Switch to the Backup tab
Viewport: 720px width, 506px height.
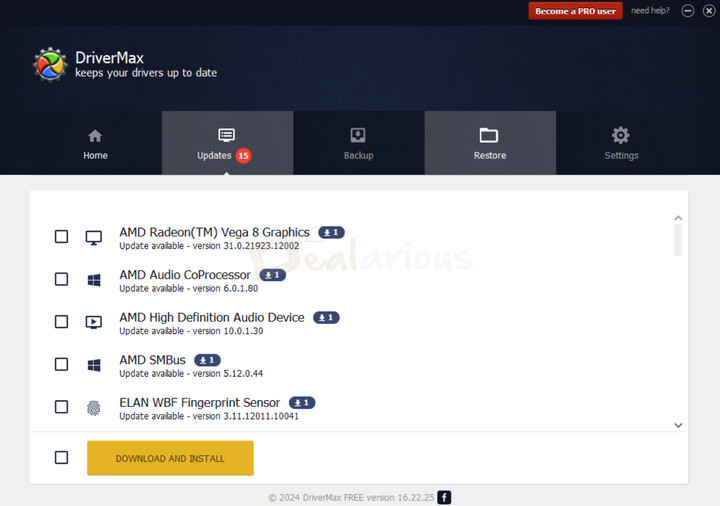(x=358, y=143)
